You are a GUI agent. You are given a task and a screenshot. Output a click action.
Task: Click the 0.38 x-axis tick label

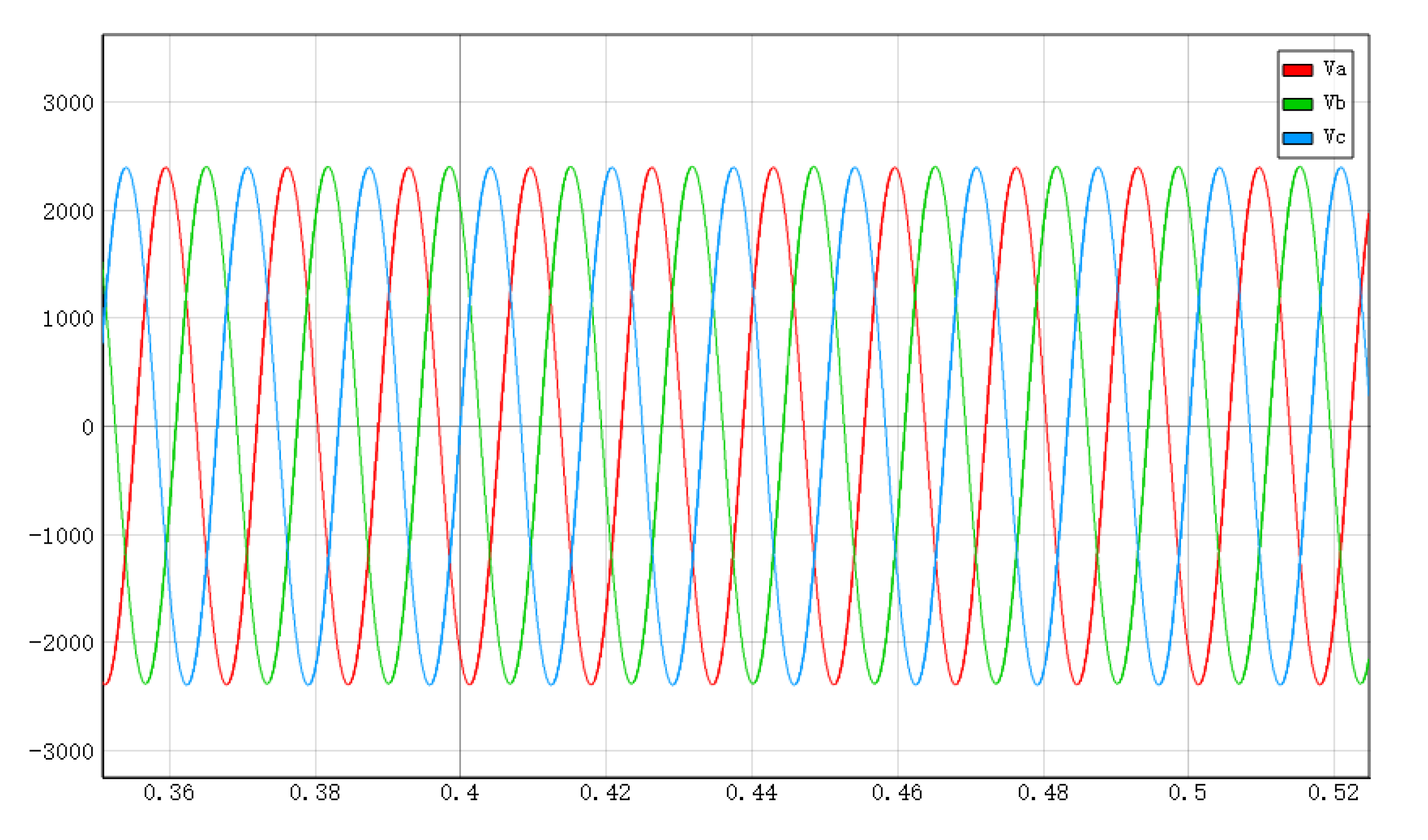315,794
